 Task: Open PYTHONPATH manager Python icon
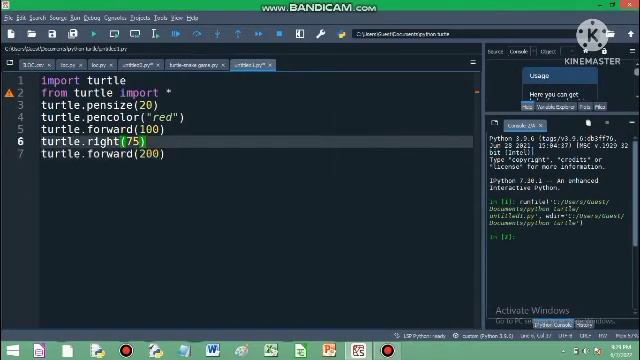click(342, 34)
